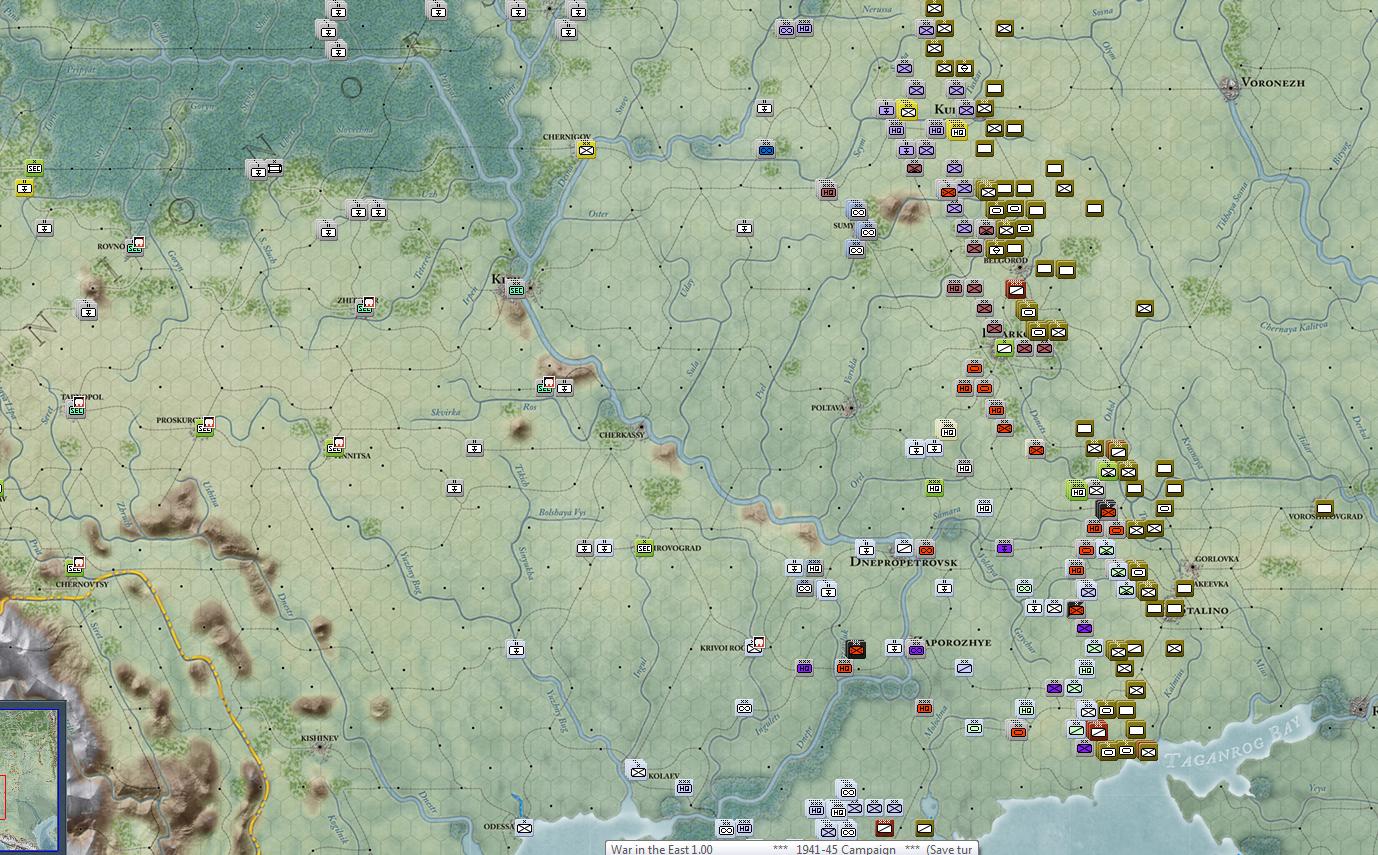Click the infantry counter at Odessa
Screen dimensions: 1378x855
(x=524, y=827)
